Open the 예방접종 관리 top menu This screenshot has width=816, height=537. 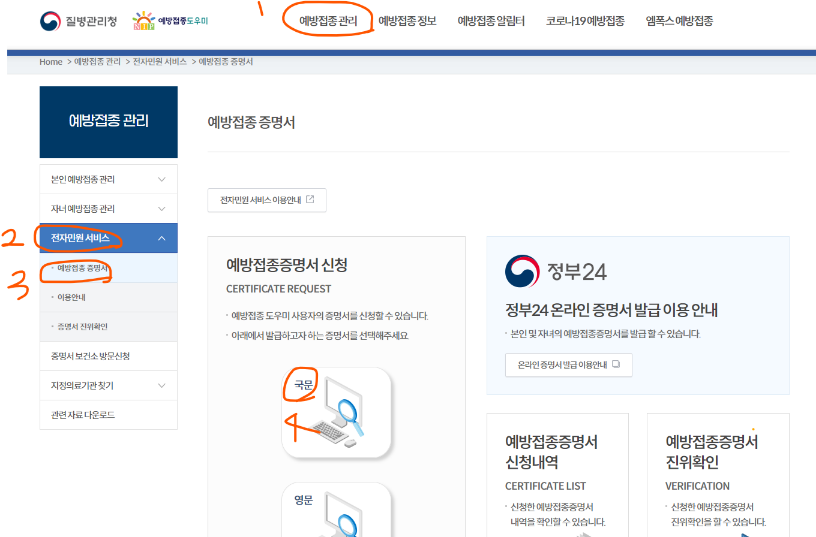point(328,21)
